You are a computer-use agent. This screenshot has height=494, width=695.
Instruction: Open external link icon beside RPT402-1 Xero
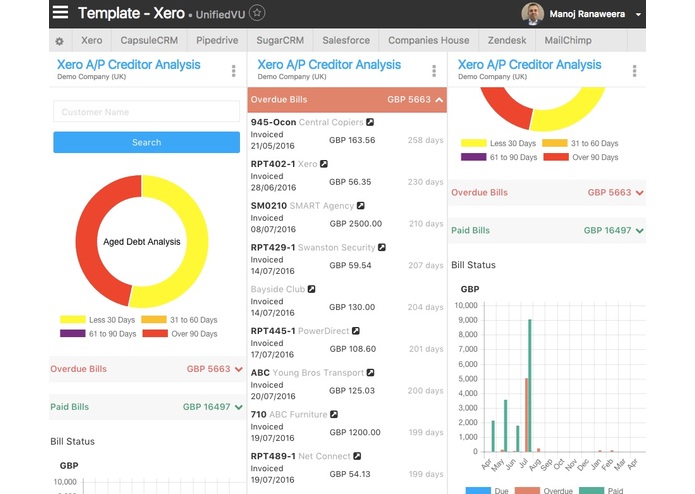tap(324, 164)
